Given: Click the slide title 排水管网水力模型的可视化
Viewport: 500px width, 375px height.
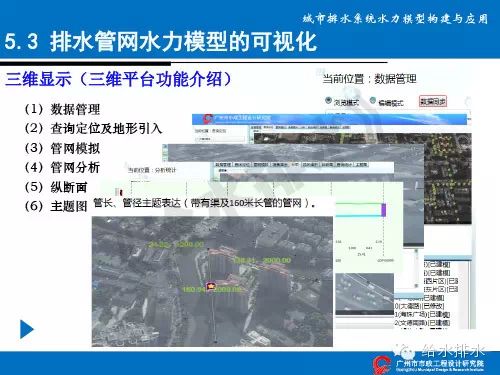Looking at the screenshot, I should point(183,42).
